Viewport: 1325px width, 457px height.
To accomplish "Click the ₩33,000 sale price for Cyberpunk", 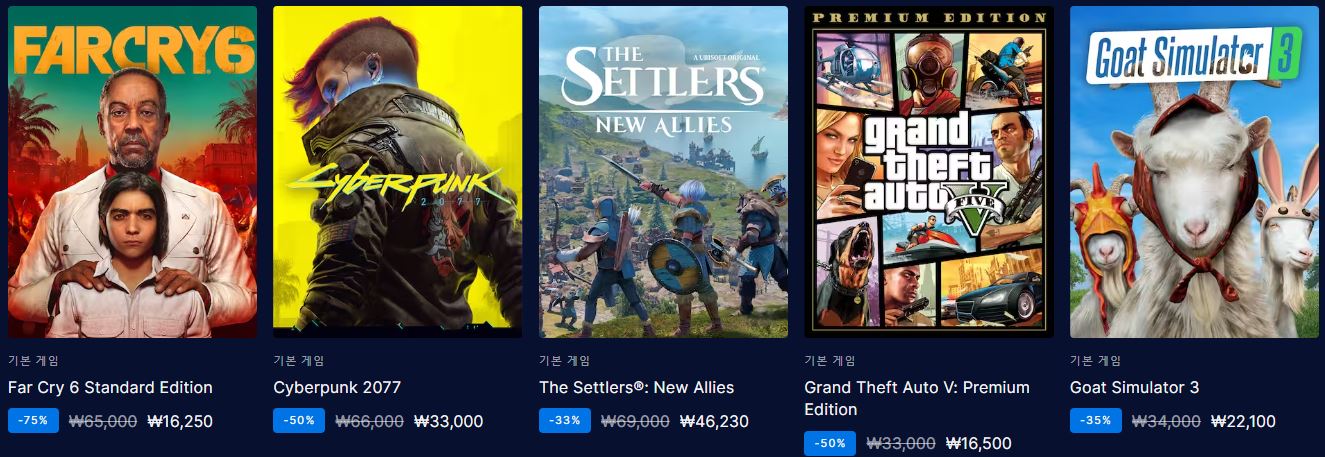I will [x=448, y=421].
